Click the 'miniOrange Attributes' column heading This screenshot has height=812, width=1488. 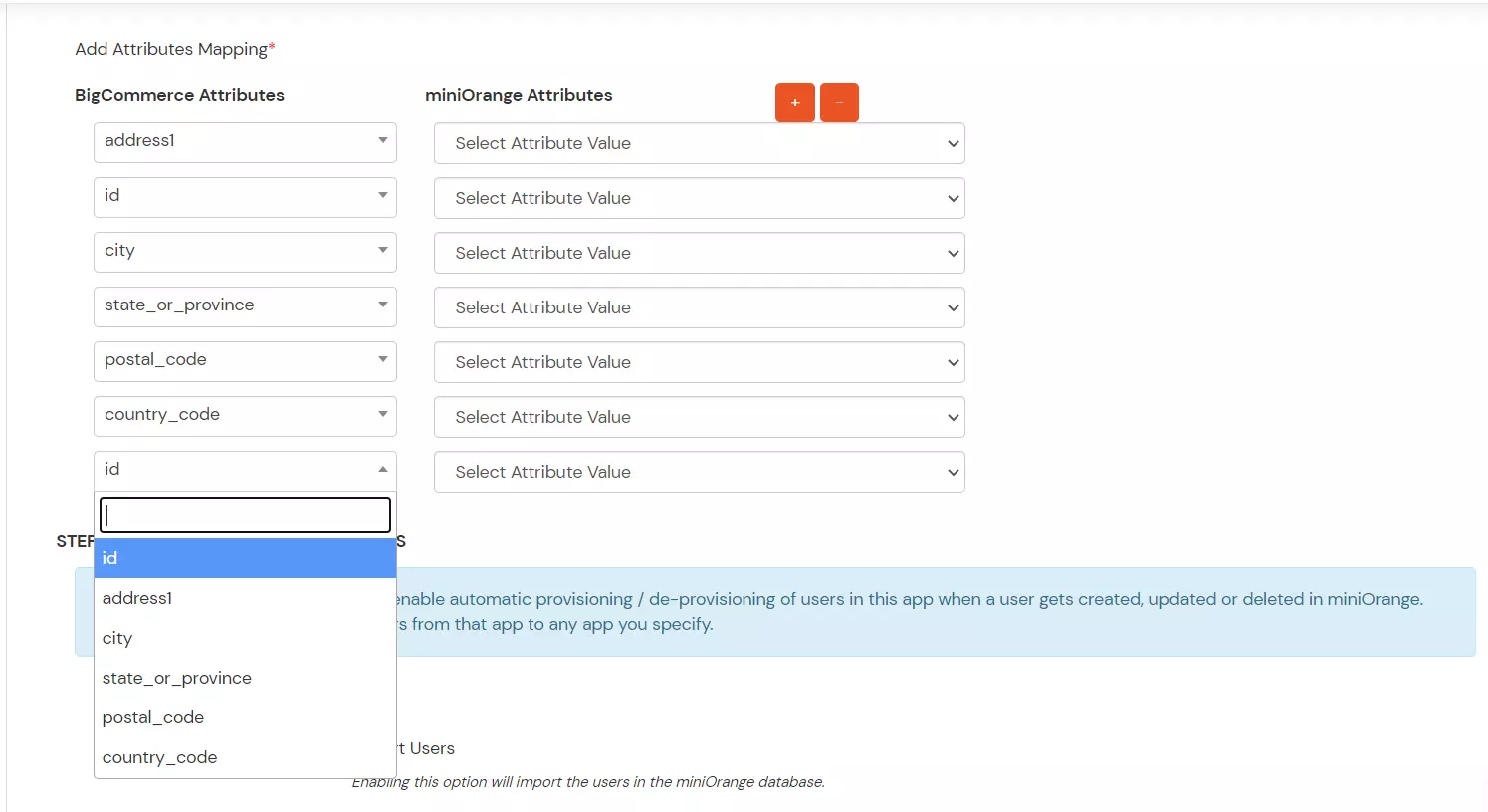[x=519, y=95]
